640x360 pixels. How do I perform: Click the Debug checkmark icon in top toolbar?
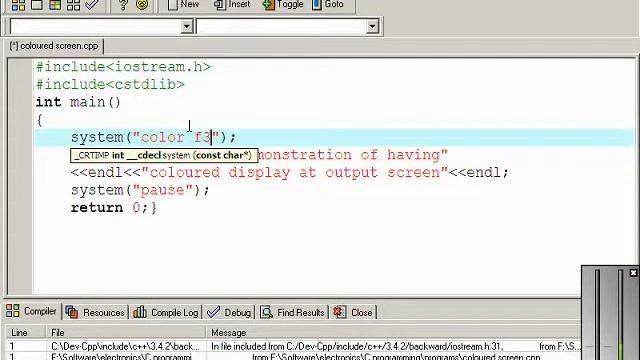91,4
